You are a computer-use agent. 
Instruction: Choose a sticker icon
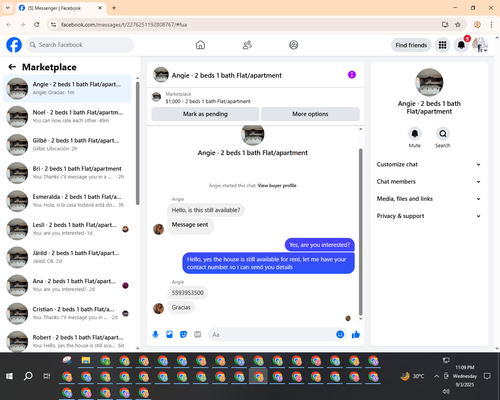tap(183, 334)
